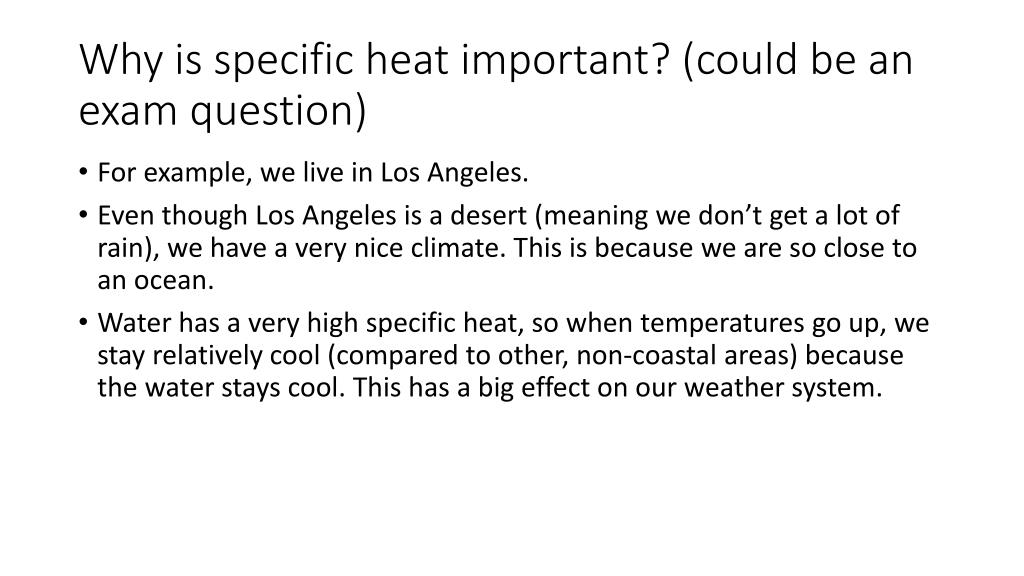Viewport: 1024px width, 576px height.
Task: Click the line 'Even though Los Angeles is a desert'
Action: (x=312, y=216)
